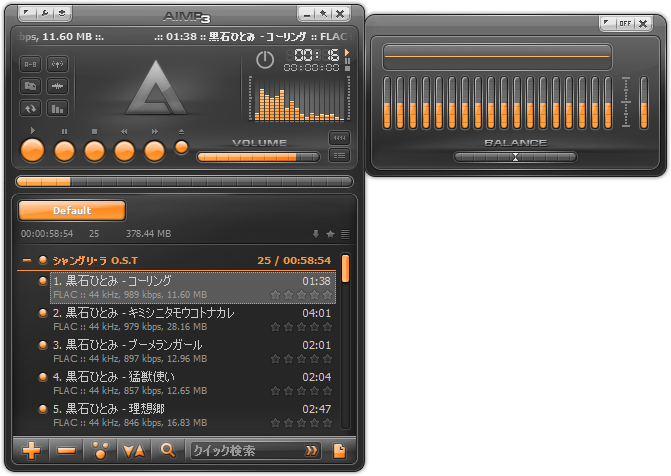Toggle the playlist panel button

click(339, 155)
